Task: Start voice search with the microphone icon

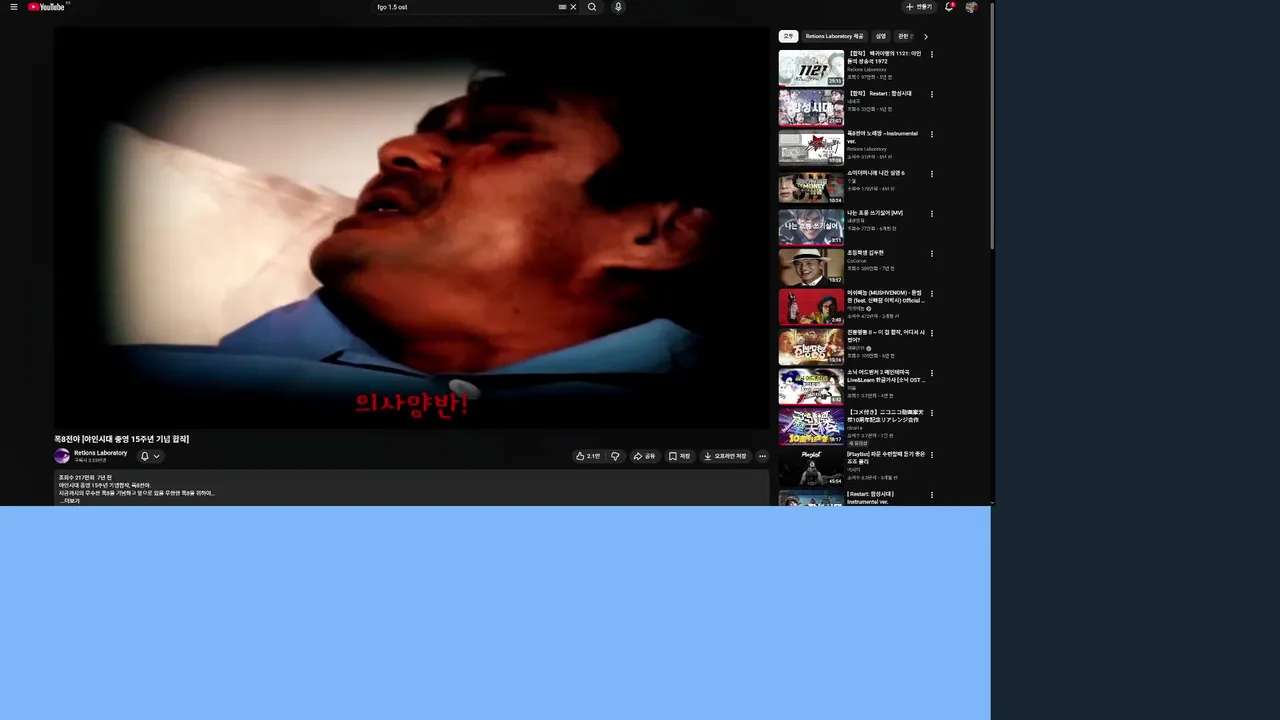Action: [618, 7]
